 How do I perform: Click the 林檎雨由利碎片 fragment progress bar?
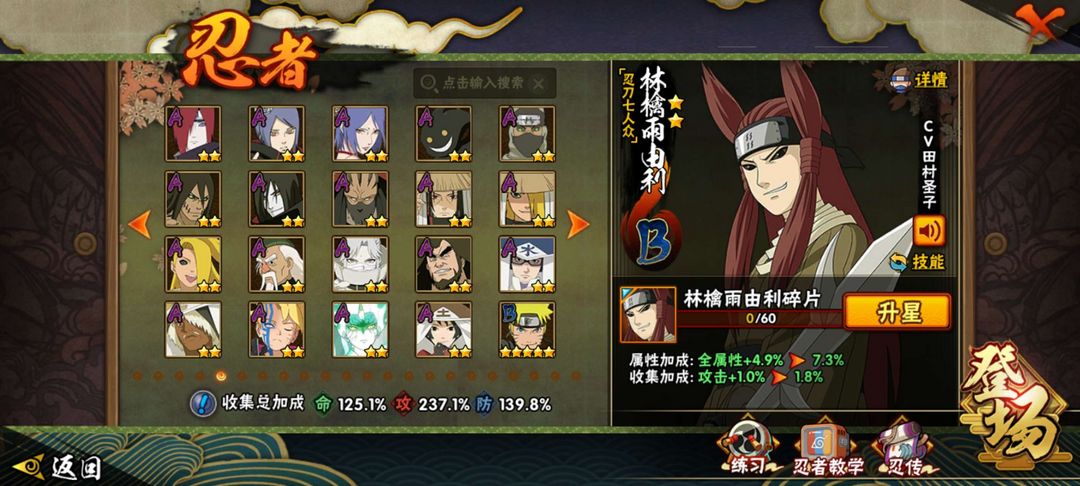tap(760, 319)
